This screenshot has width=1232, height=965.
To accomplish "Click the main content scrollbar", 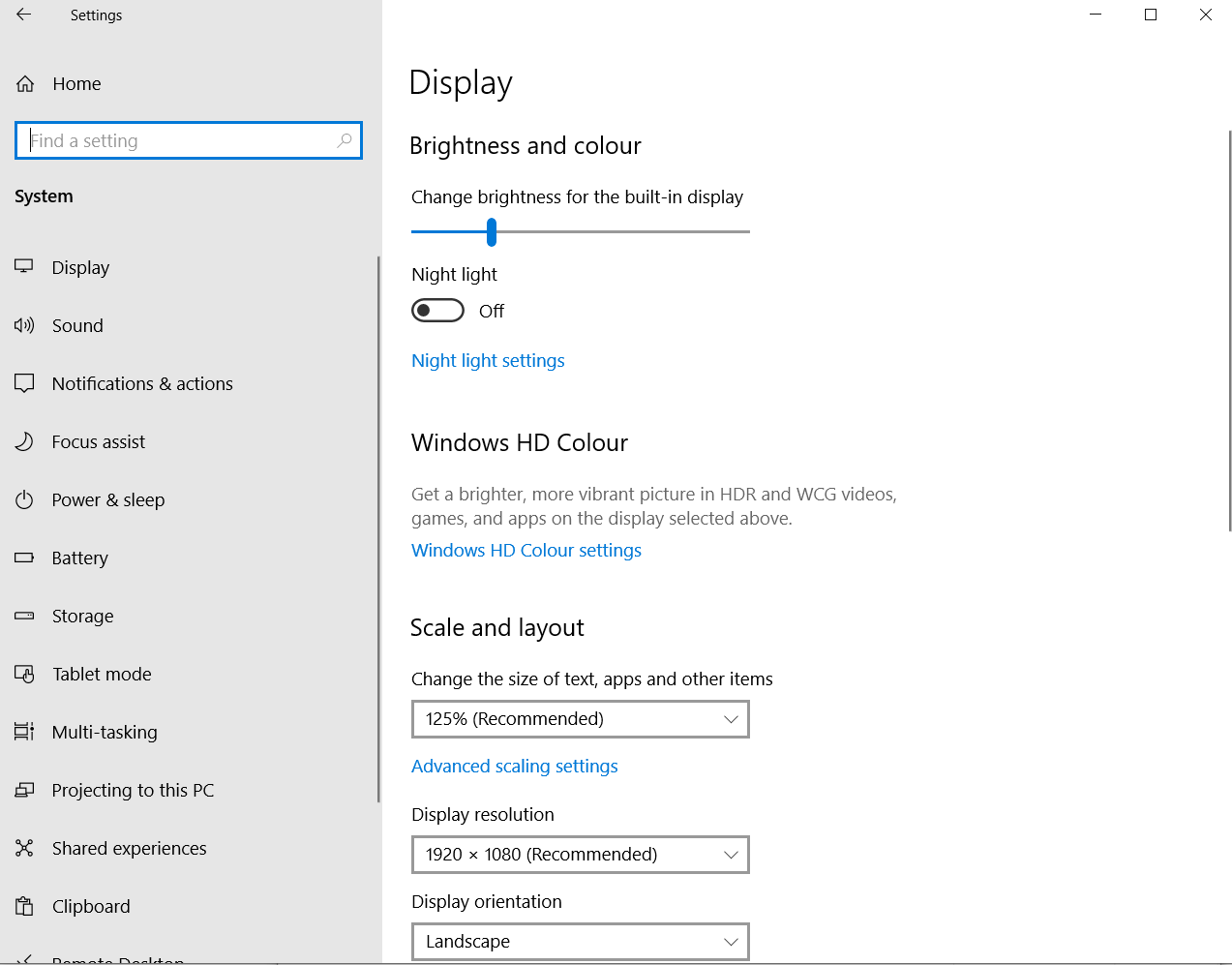I will pyautogui.click(x=1229, y=331).
